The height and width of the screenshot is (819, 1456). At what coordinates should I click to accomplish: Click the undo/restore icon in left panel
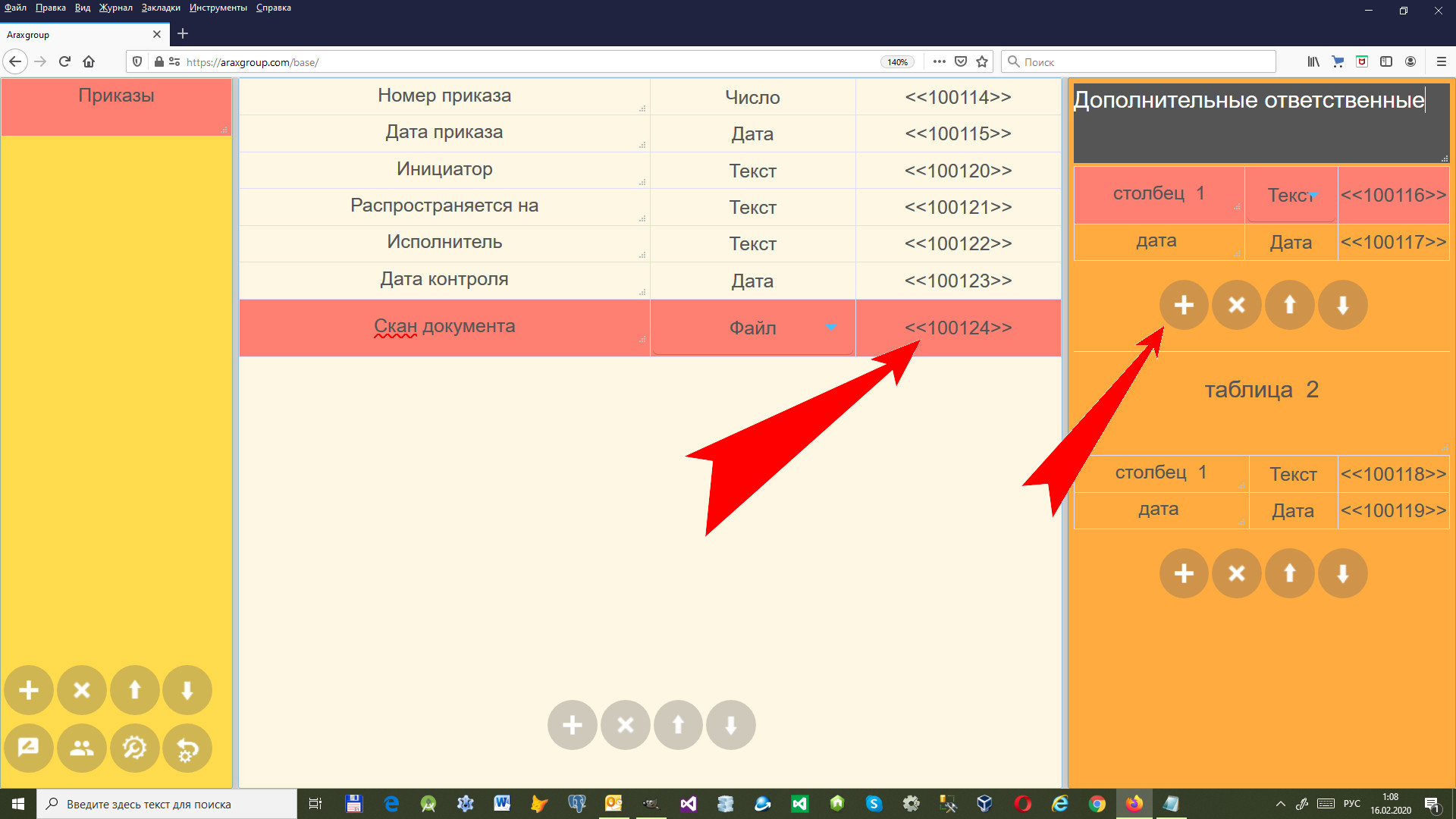click(187, 748)
